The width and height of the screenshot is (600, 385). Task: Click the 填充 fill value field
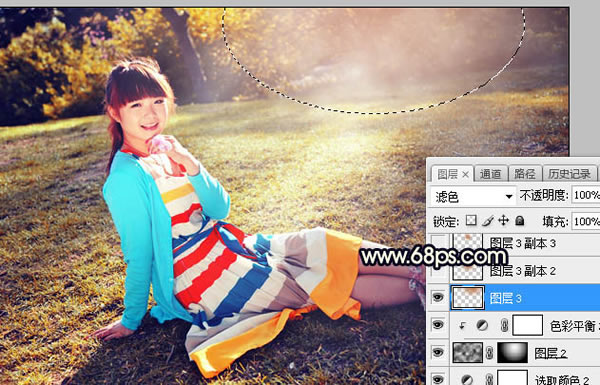586,221
